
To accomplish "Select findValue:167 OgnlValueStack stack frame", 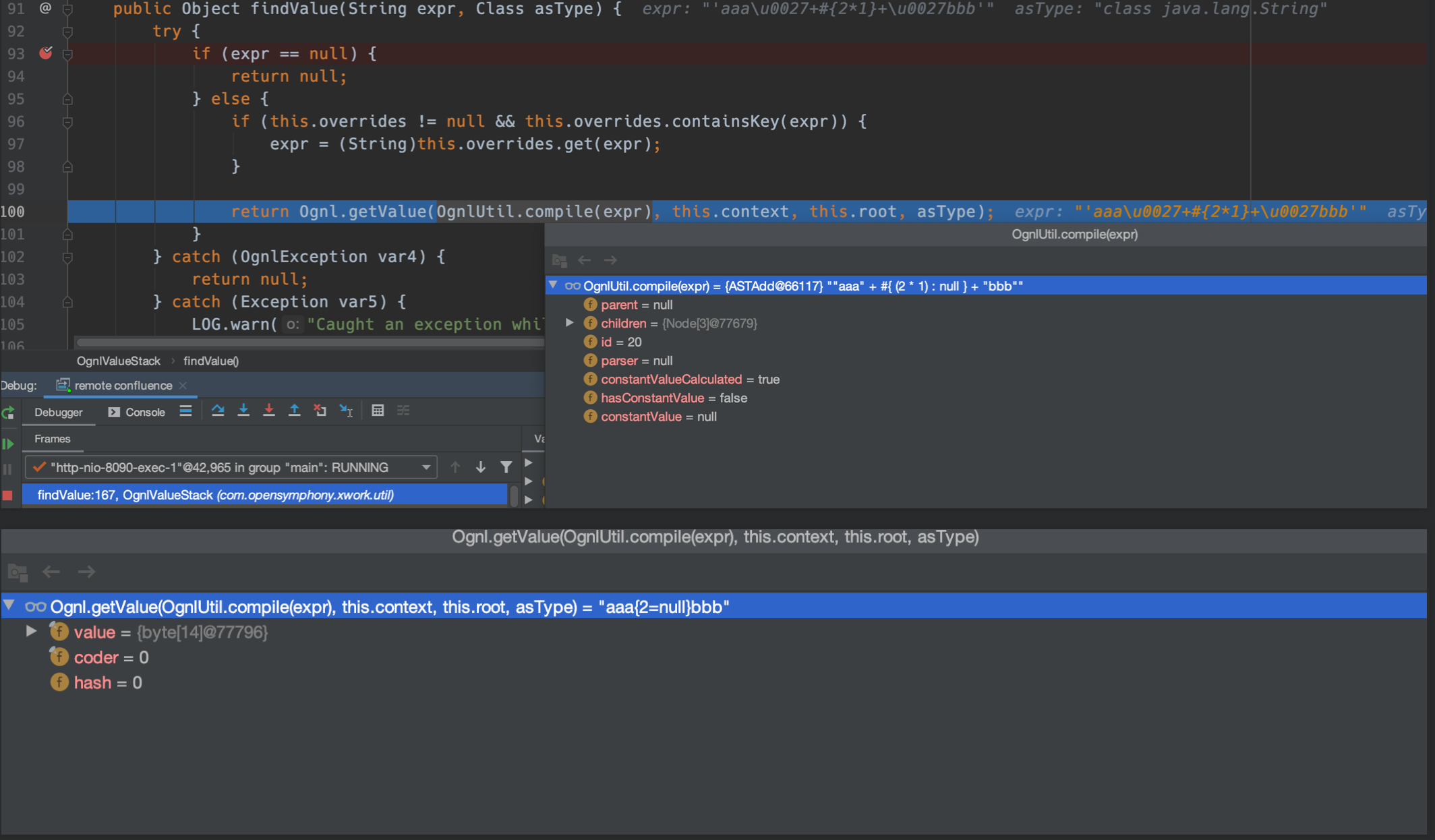I will [265, 495].
